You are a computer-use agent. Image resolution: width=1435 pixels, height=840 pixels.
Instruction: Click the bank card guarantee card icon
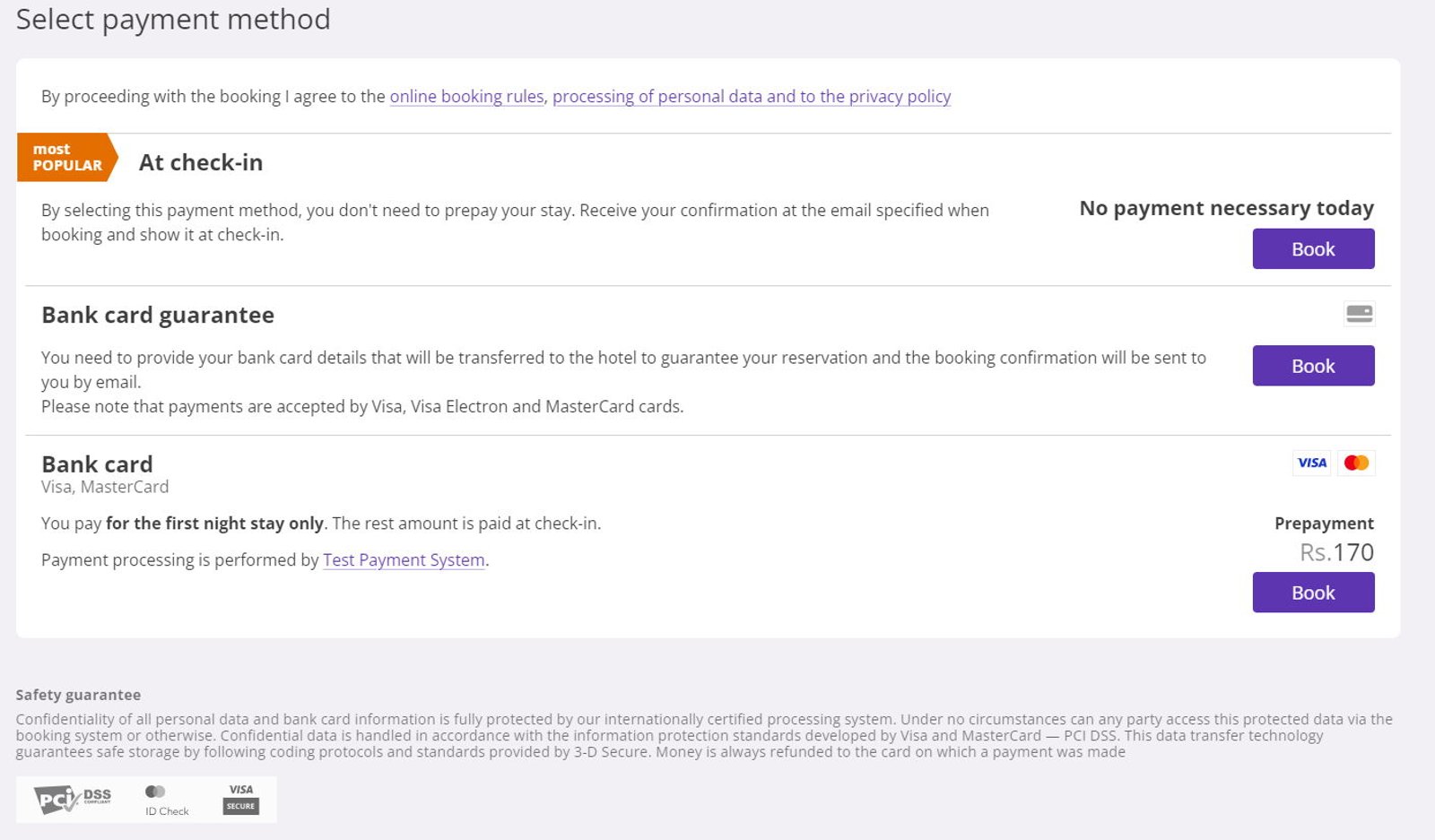coord(1360,314)
